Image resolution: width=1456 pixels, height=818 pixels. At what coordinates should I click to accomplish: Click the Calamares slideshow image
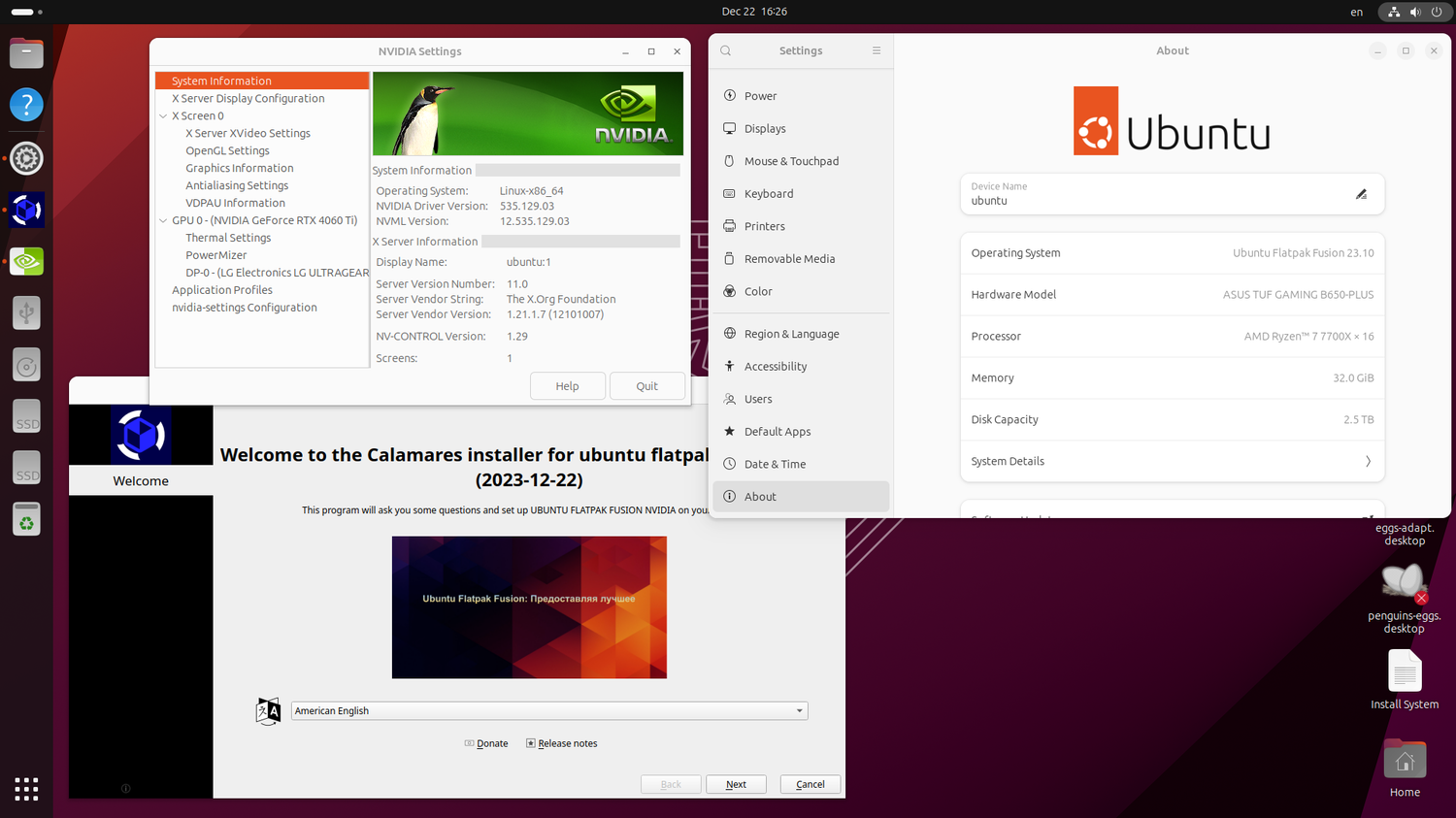[x=529, y=607]
